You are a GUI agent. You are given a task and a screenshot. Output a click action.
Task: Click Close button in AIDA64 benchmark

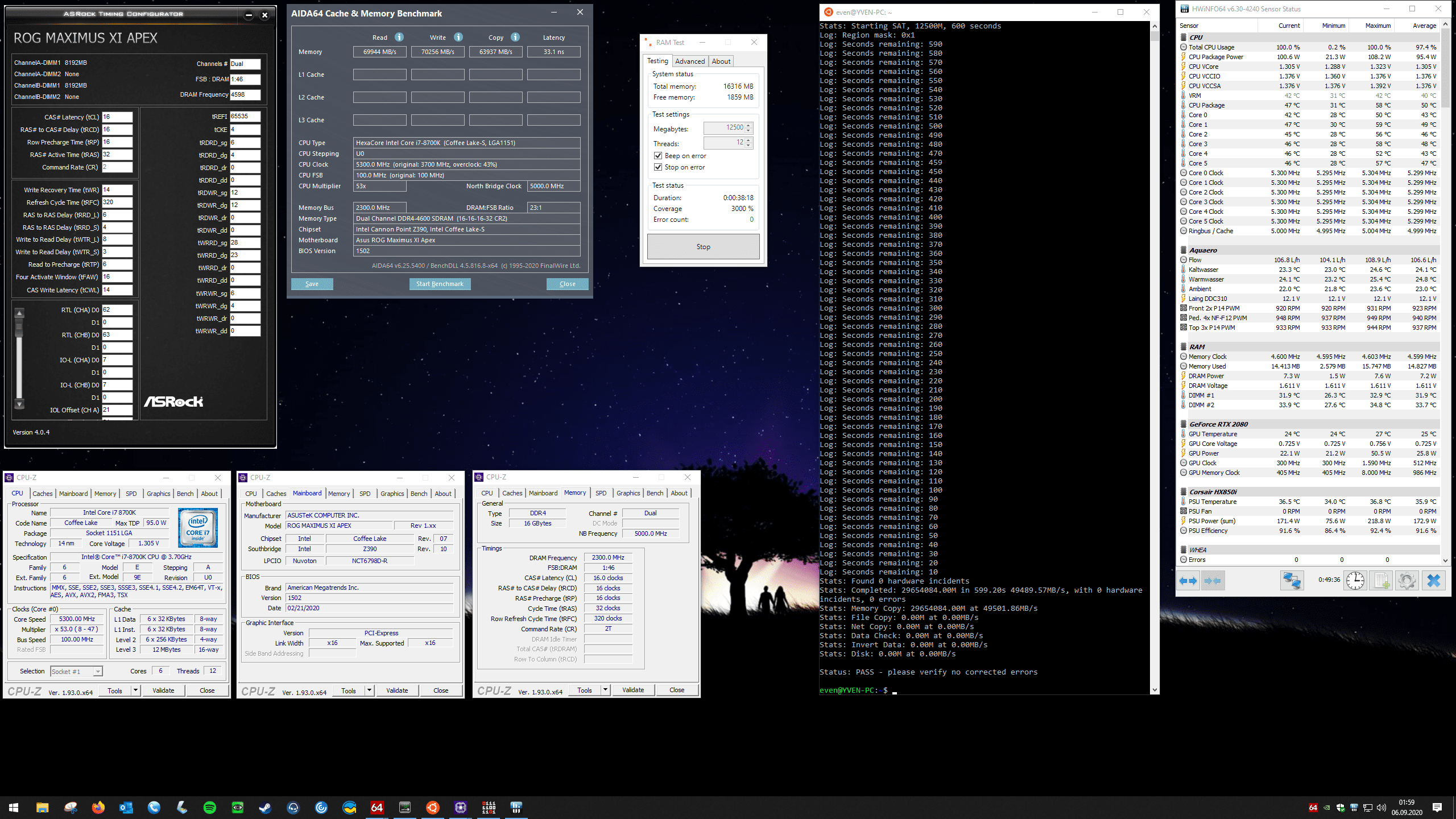point(567,284)
